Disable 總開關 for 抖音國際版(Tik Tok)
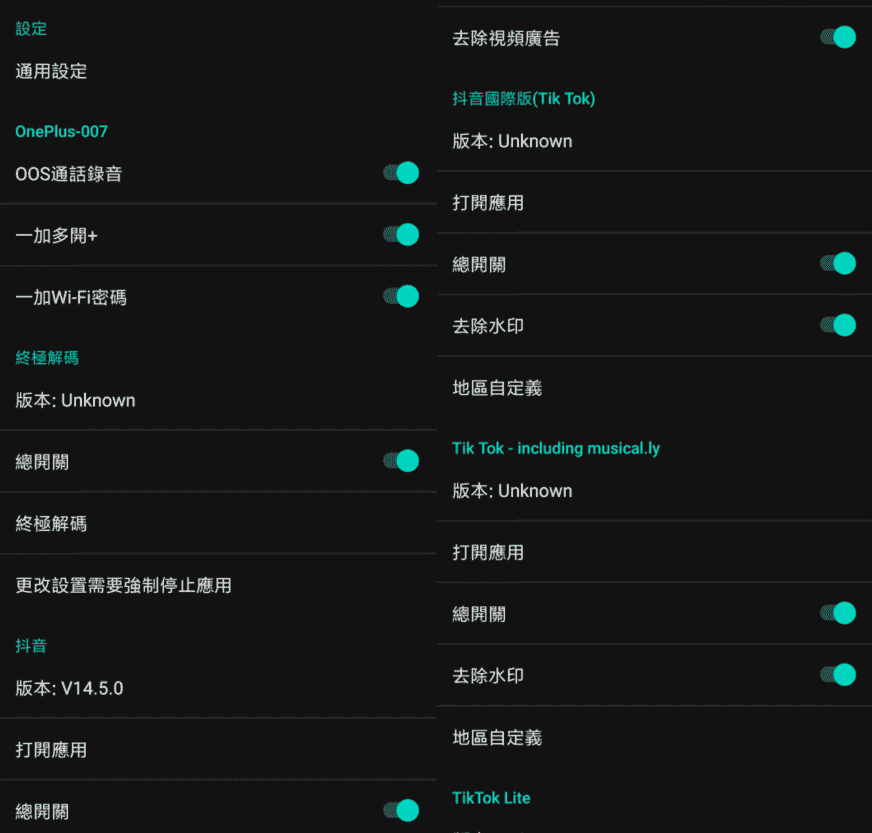 coord(836,263)
